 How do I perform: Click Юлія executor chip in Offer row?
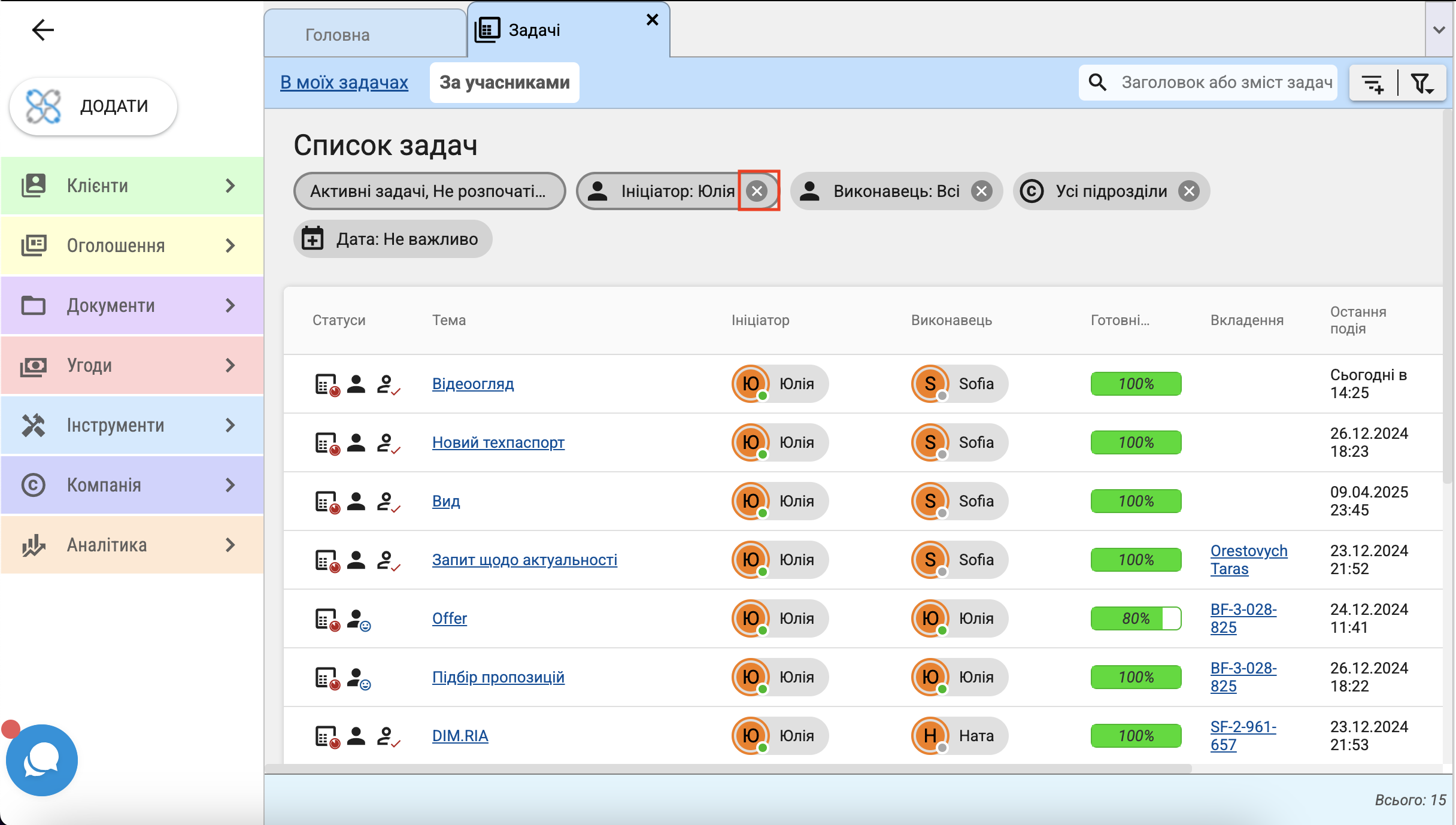[960, 618]
